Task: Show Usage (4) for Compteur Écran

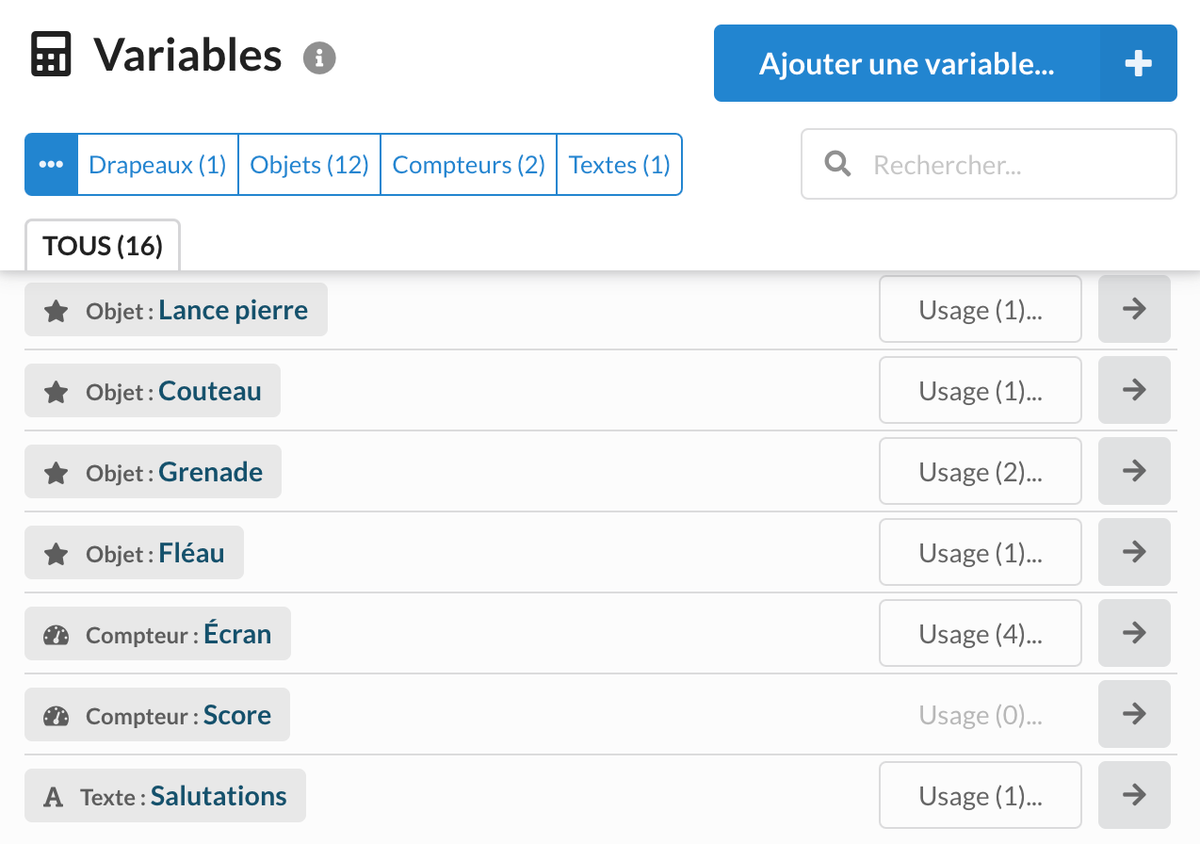Action: 979,633
